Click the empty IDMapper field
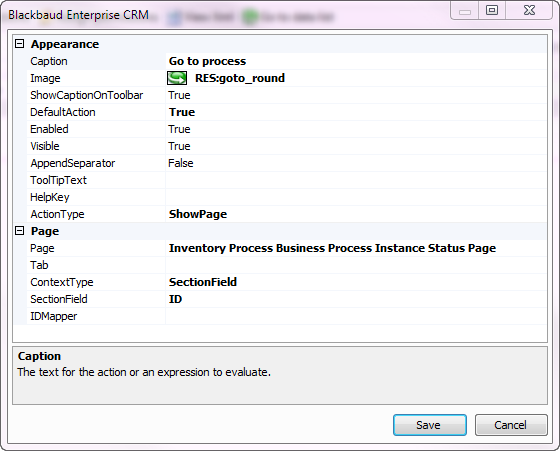Image resolution: width=560 pixels, height=451 pixels. pyautogui.click(x=356, y=316)
